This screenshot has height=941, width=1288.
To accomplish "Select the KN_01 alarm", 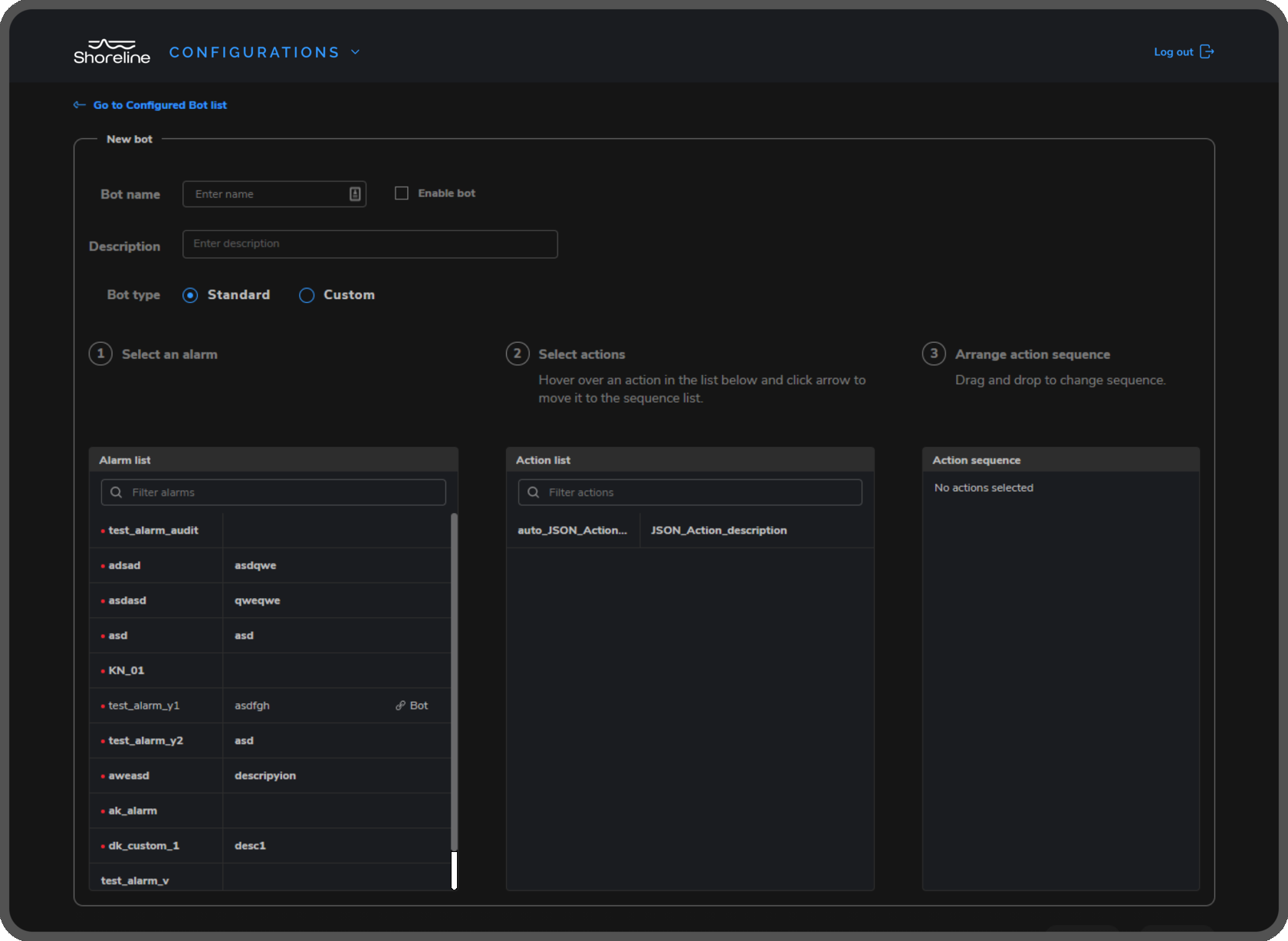I will click(x=127, y=670).
